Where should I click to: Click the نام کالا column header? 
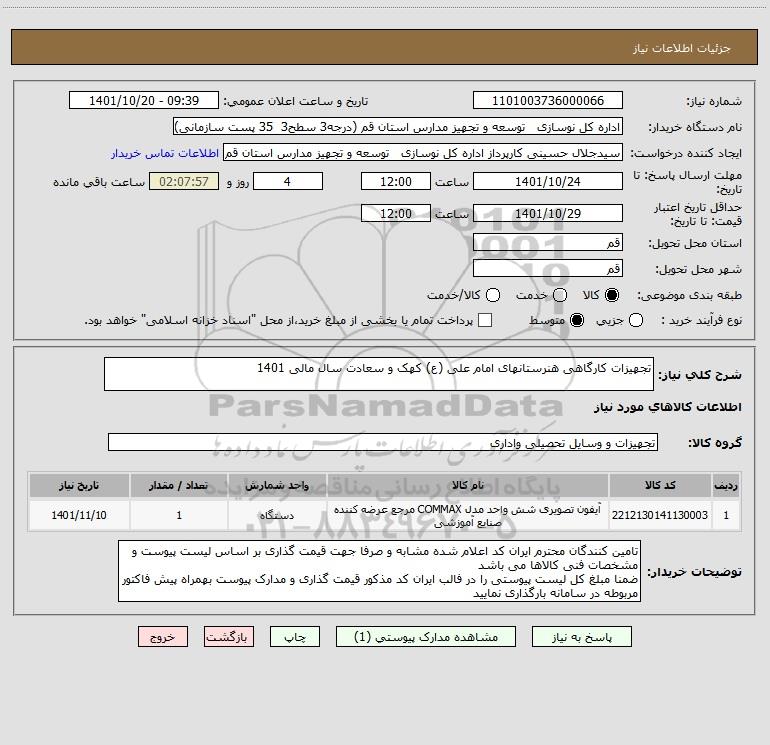[x=468, y=486]
